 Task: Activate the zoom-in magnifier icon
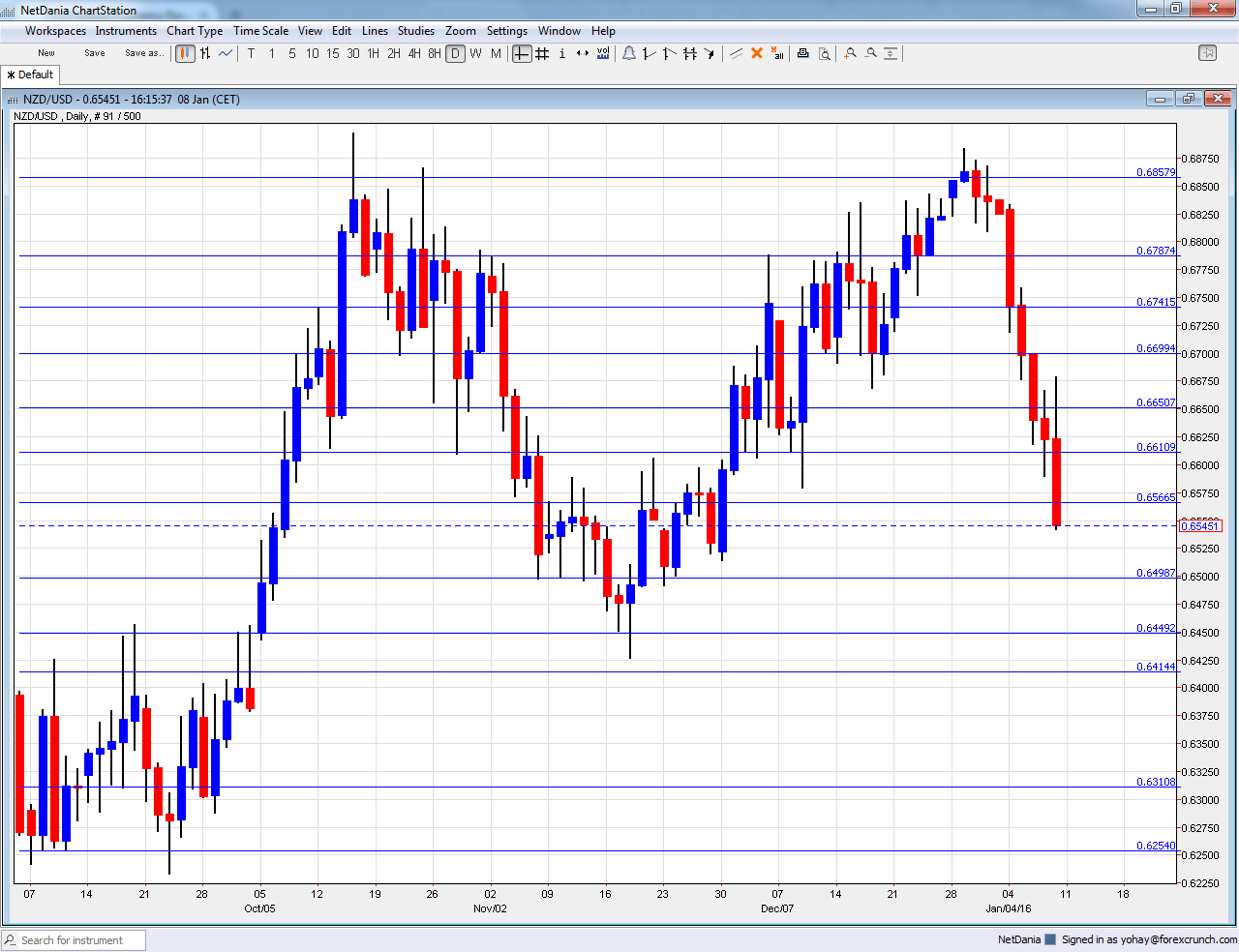click(850, 53)
